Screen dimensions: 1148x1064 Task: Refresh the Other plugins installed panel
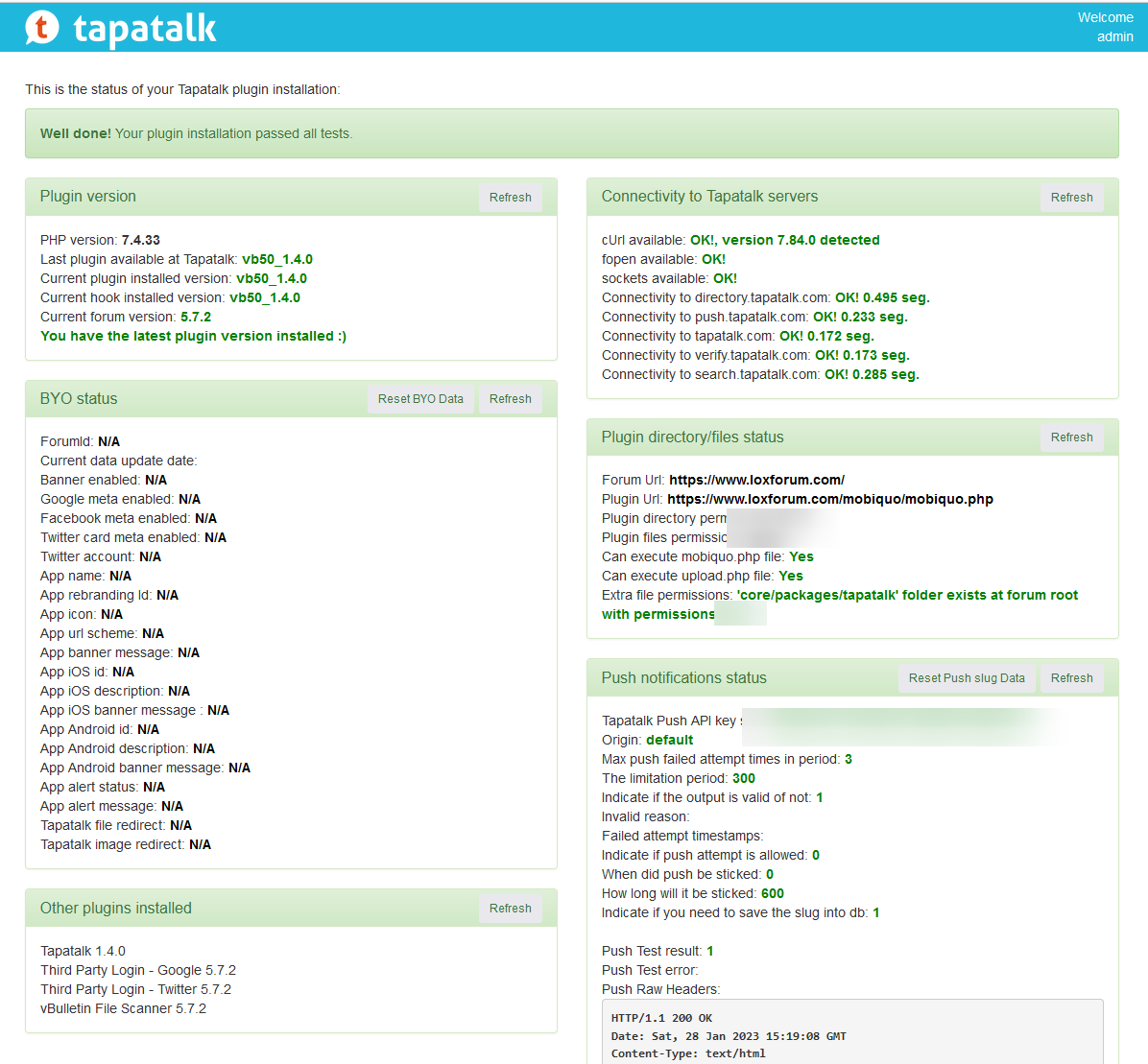tap(511, 909)
